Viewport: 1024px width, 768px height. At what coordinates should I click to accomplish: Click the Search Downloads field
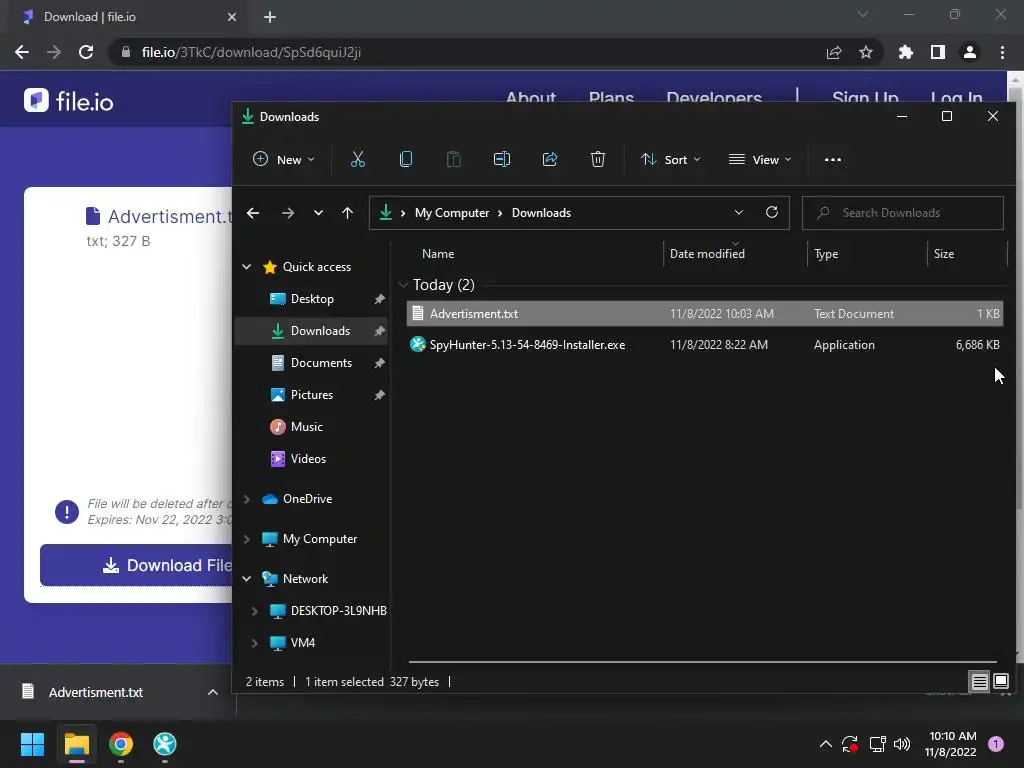tap(903, 213)
